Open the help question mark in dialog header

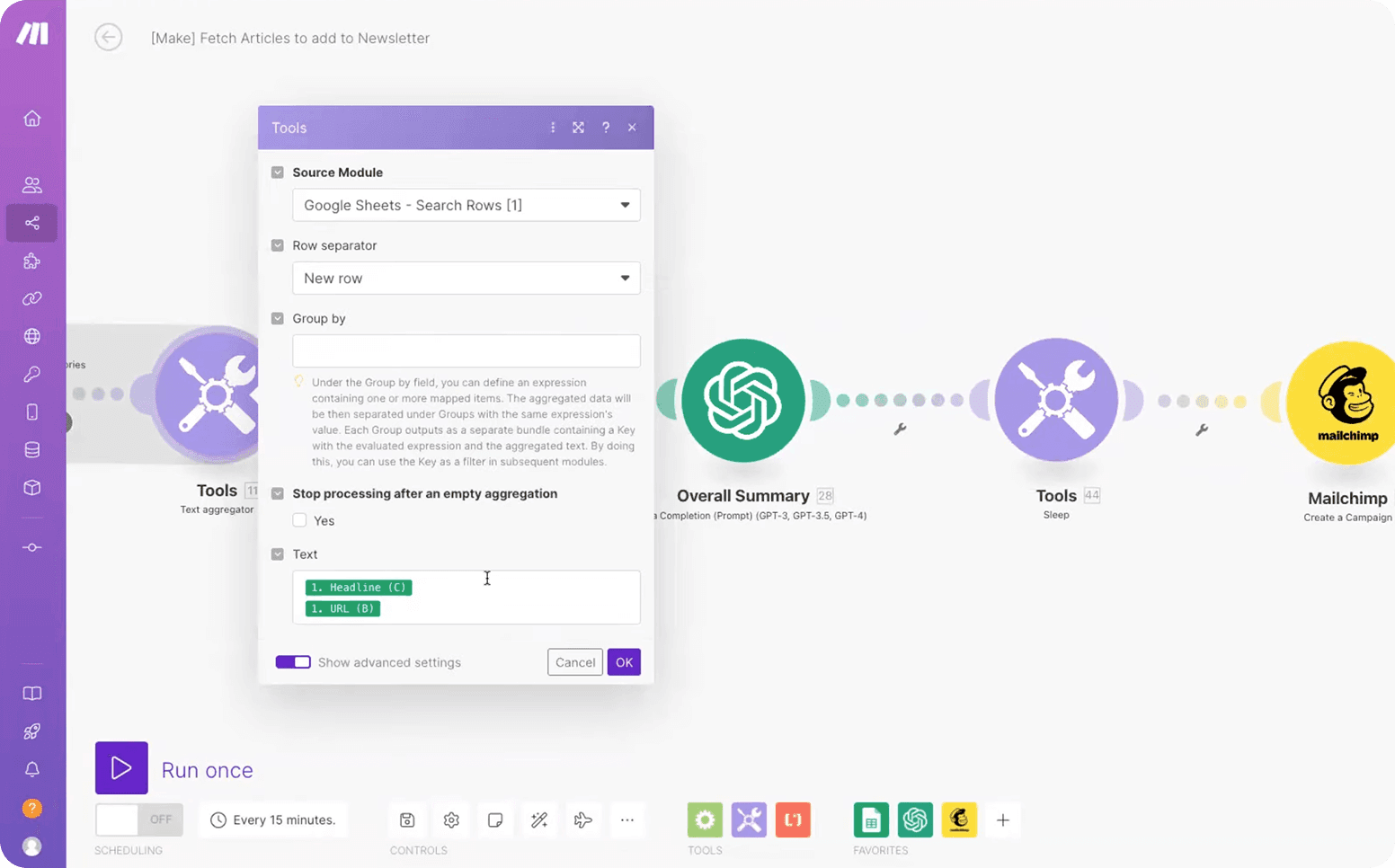coord(606,128)
